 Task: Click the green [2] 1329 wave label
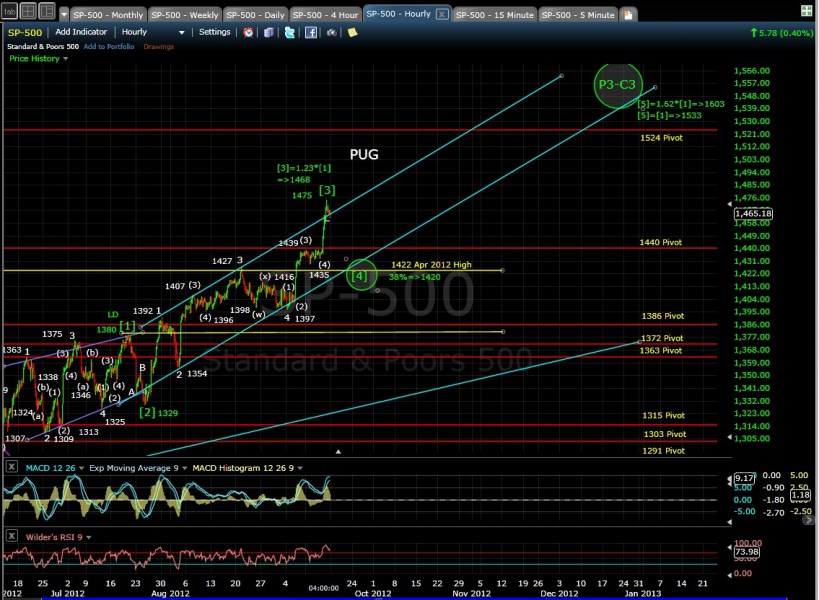tap(158, 413)
